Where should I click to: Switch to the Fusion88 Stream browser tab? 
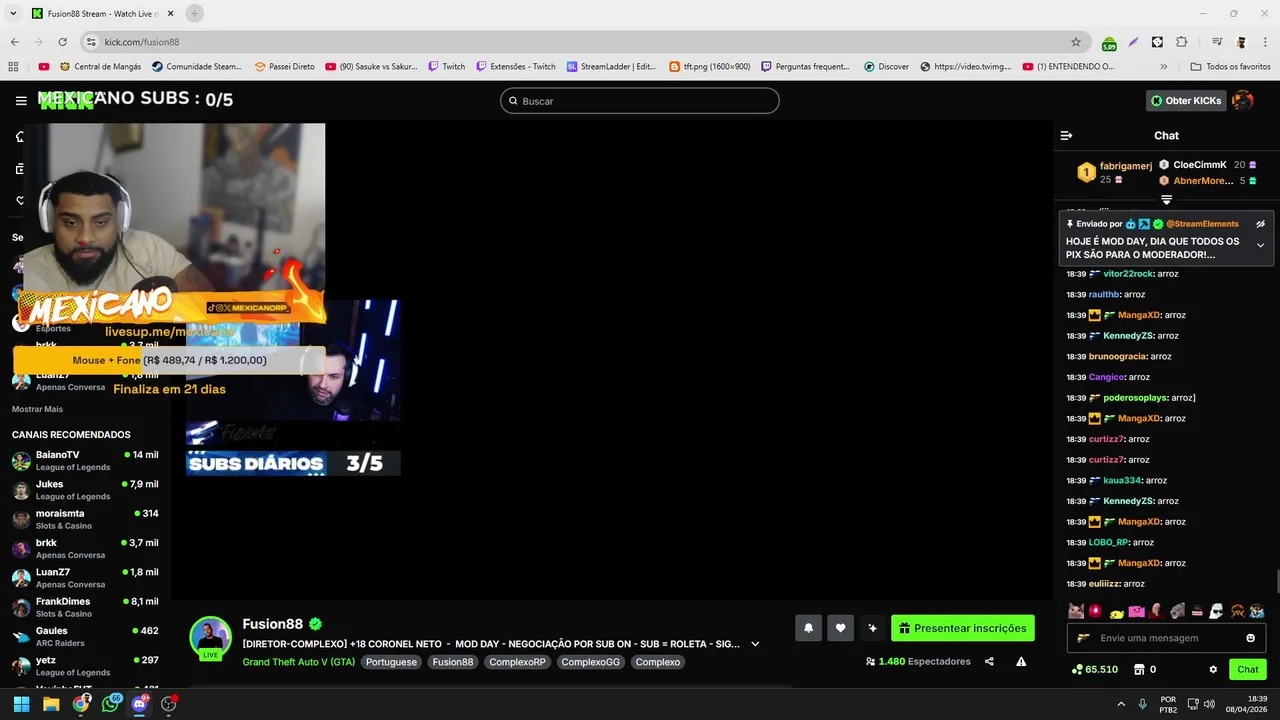pos(102,13)
